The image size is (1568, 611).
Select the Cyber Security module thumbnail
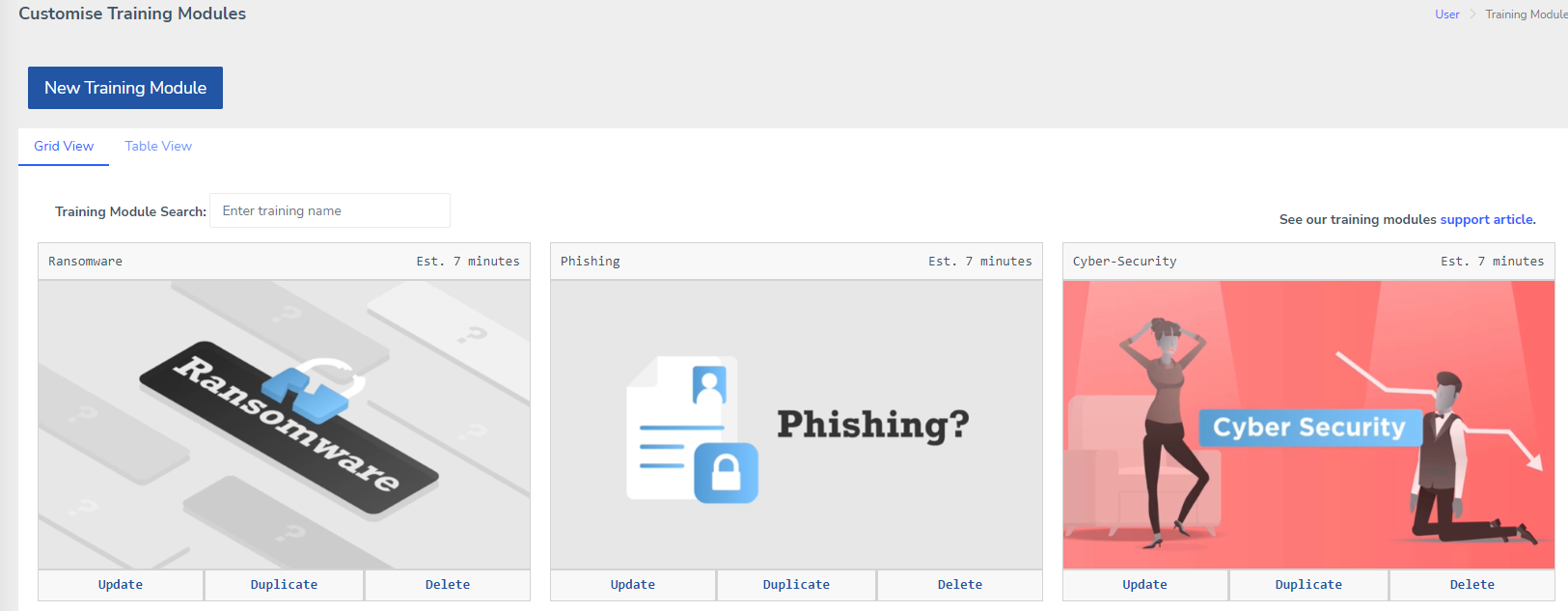1308,425
